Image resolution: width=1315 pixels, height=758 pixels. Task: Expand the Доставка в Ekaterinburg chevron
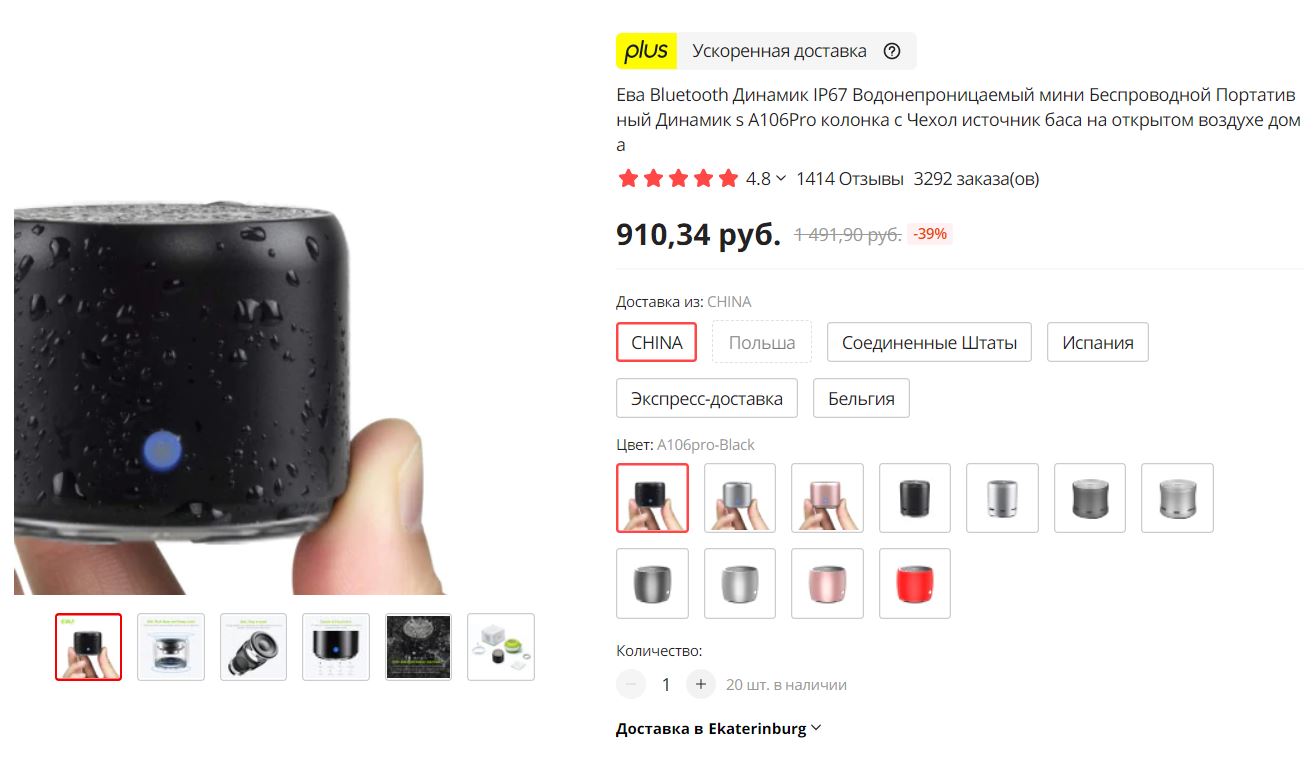(816, 728)
